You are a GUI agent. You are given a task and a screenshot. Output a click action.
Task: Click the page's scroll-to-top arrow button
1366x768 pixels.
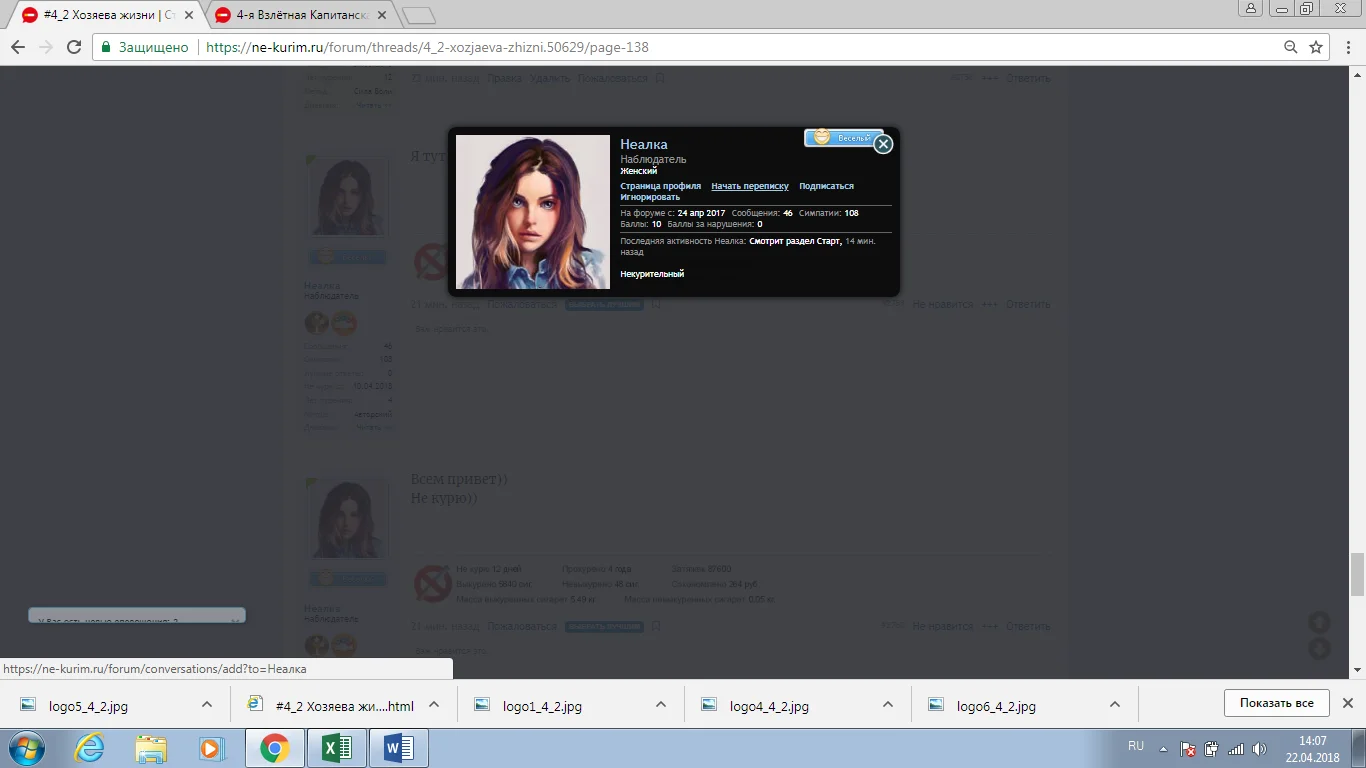1319,622
